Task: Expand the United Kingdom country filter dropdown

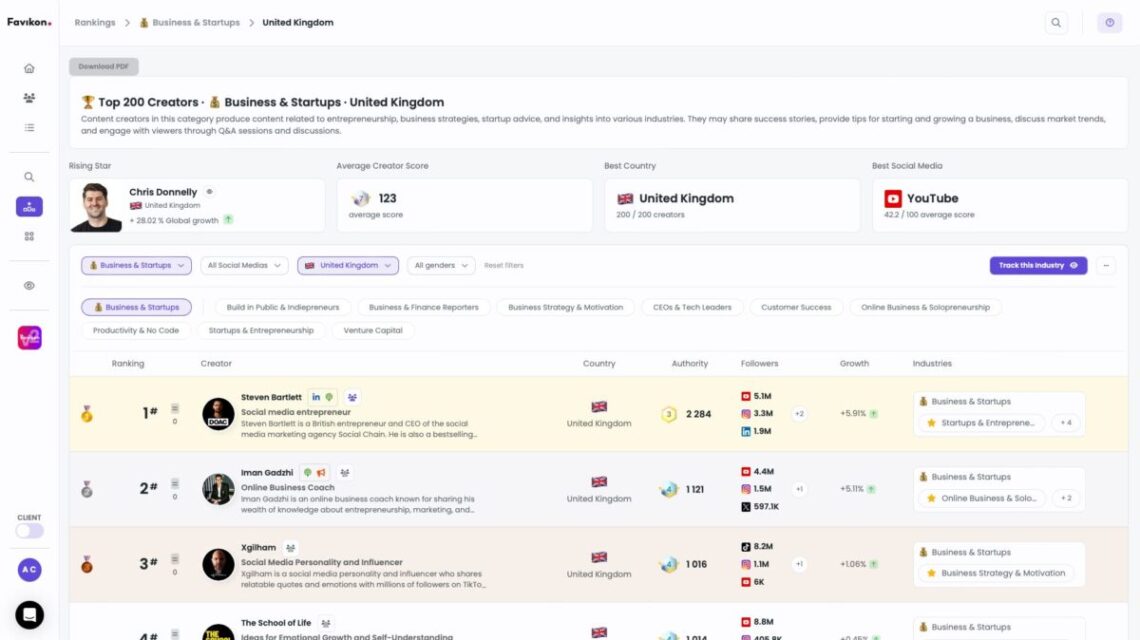Action: [348, 265]
